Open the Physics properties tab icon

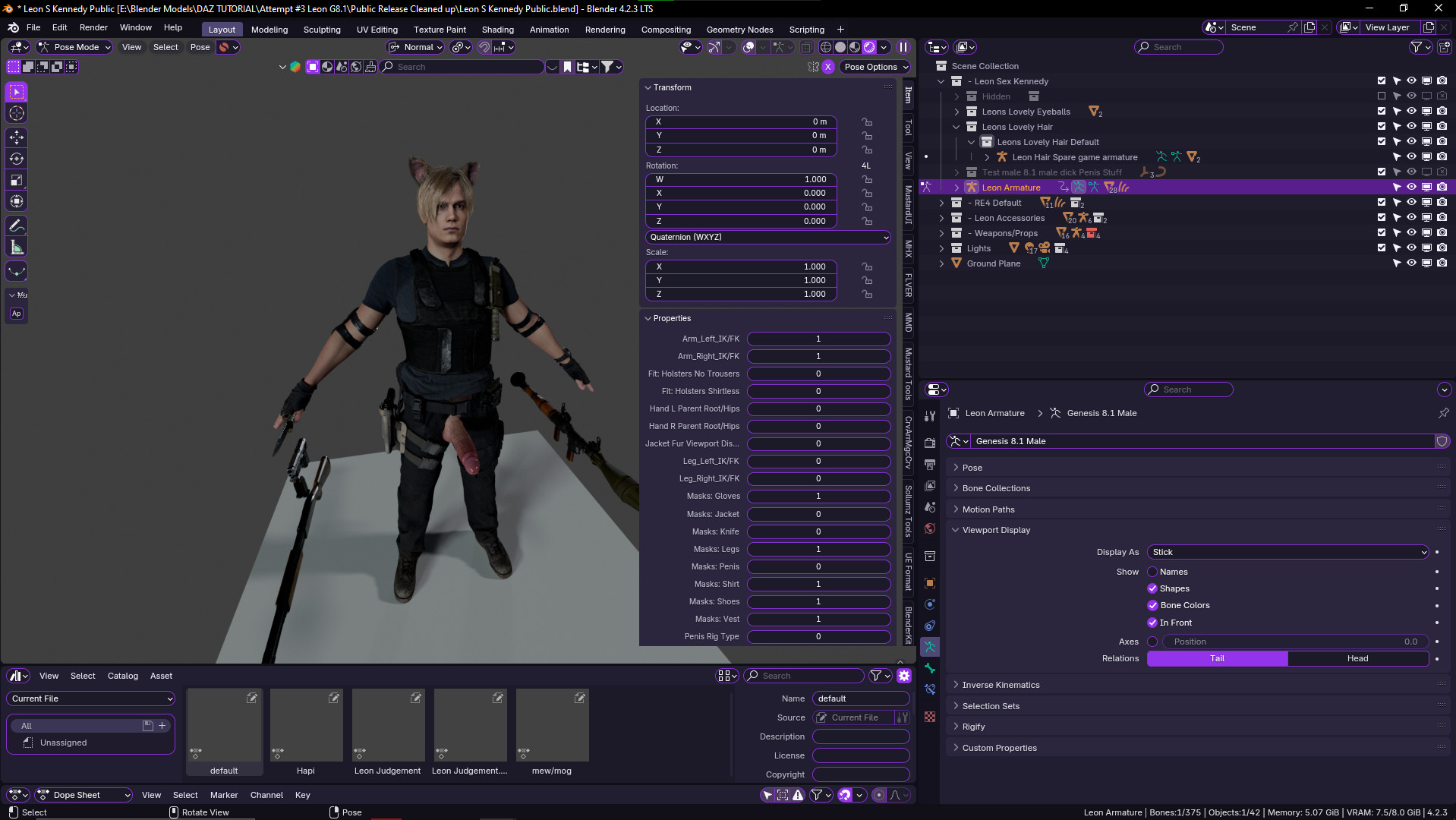[x=930, y=604]
